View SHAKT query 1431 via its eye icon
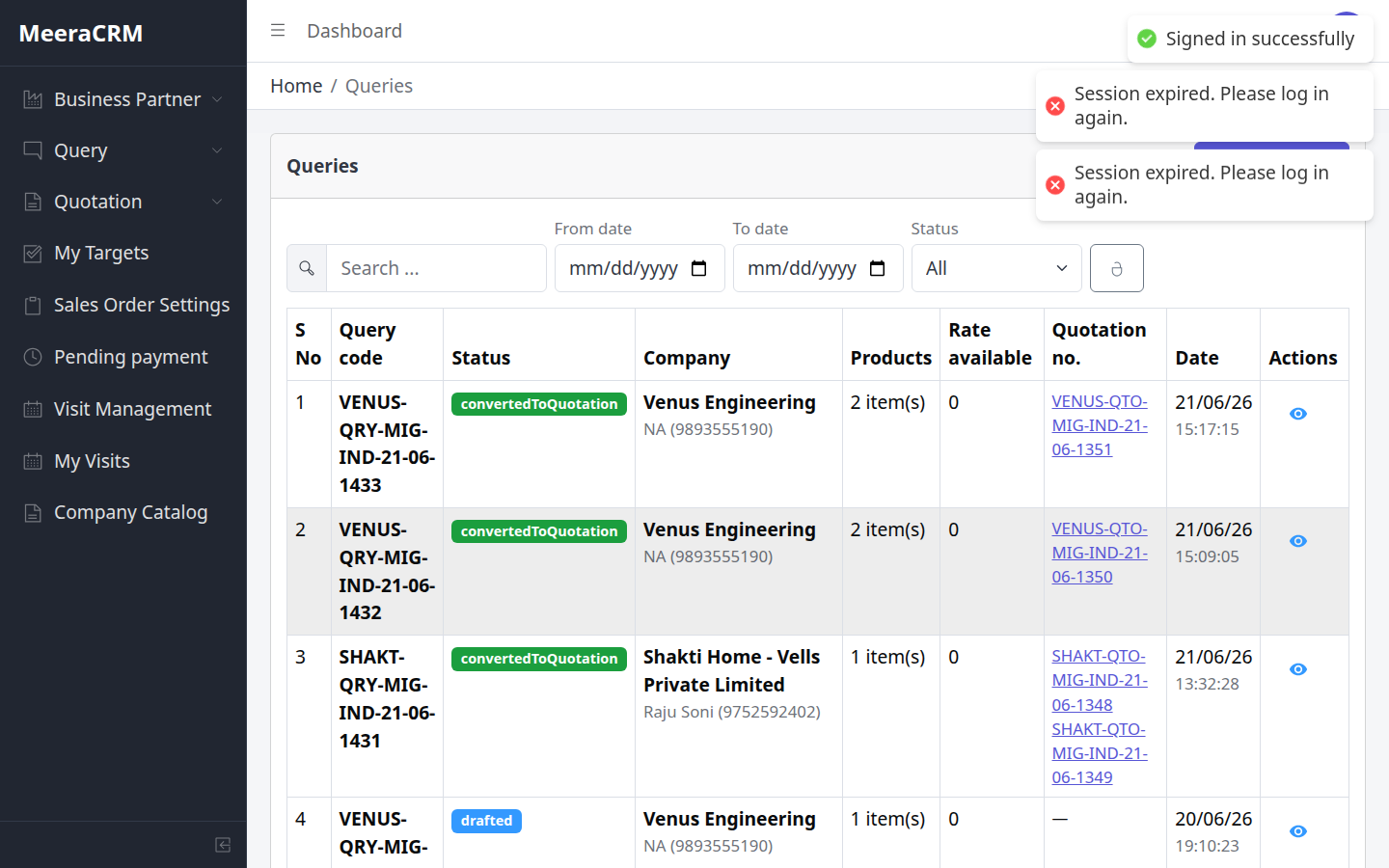The image size is (1389, 868). tap(1298, 669)
